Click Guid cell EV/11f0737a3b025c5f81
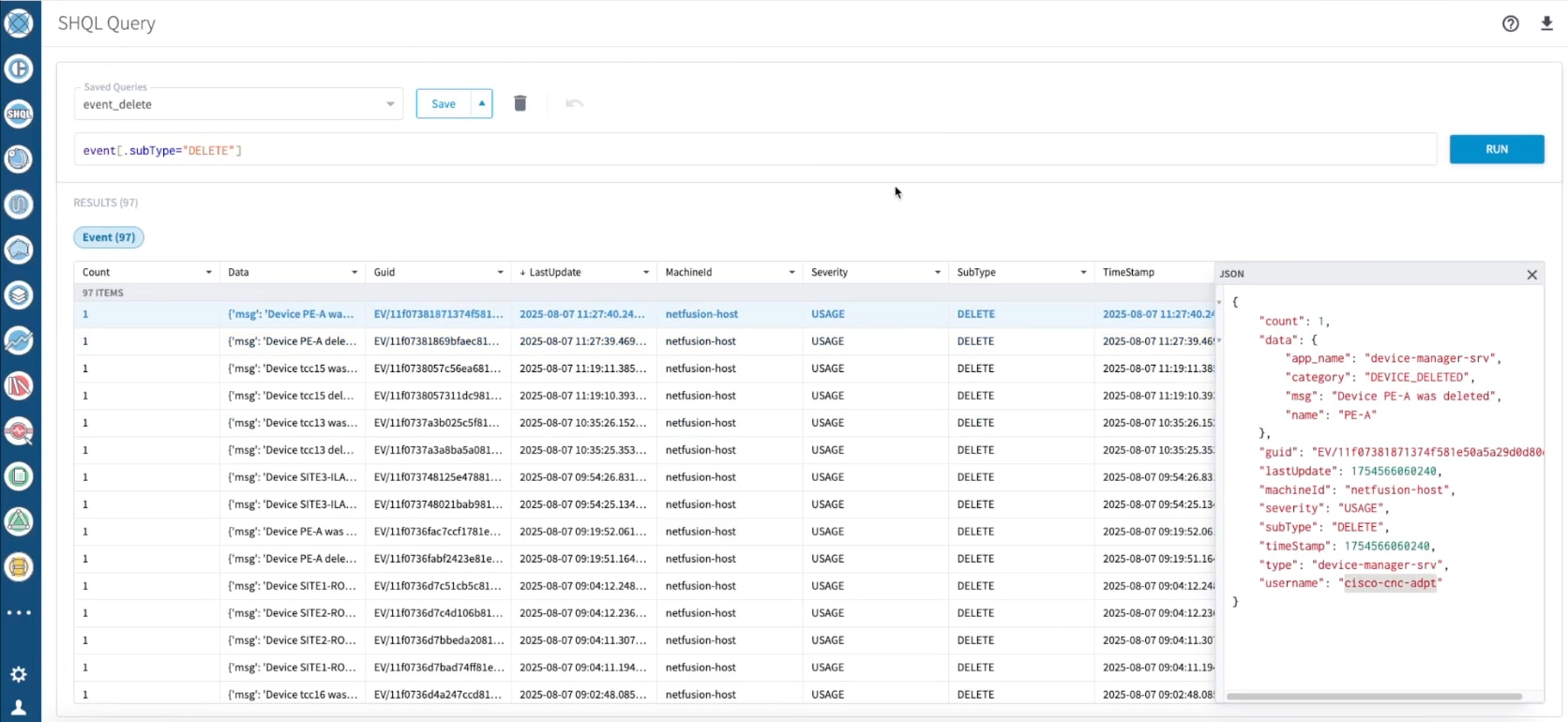The image size is (1568, 722). pyautogui.click(x=436, y=423)
